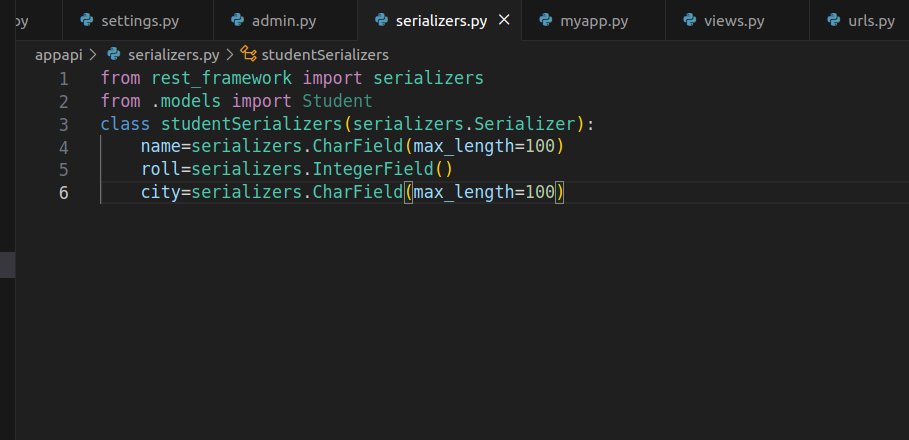Click the 'name' field on line 4
This screenshot has height=440, width=909.
[x=161, y=147]
